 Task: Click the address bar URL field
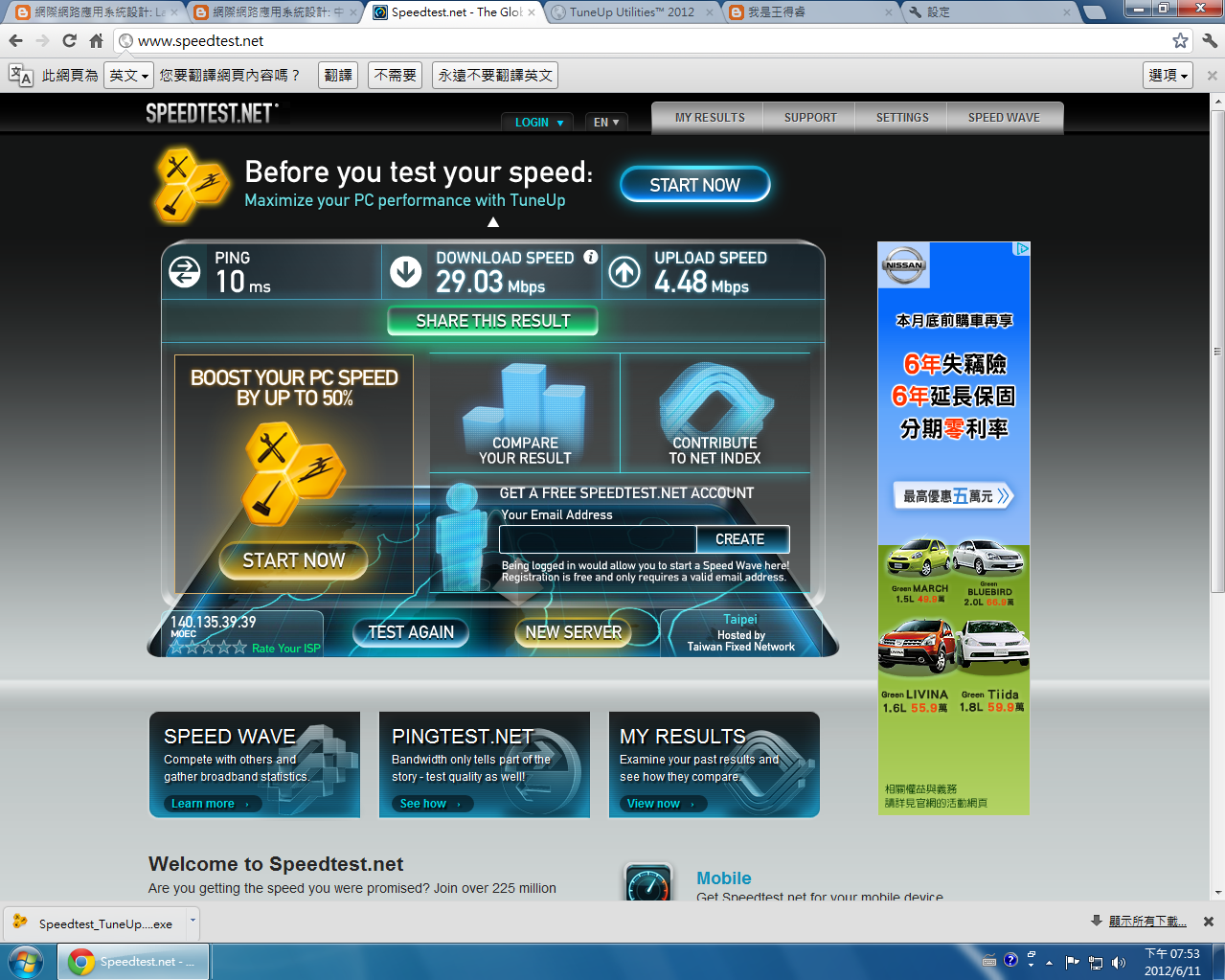[x=642, y=41]
